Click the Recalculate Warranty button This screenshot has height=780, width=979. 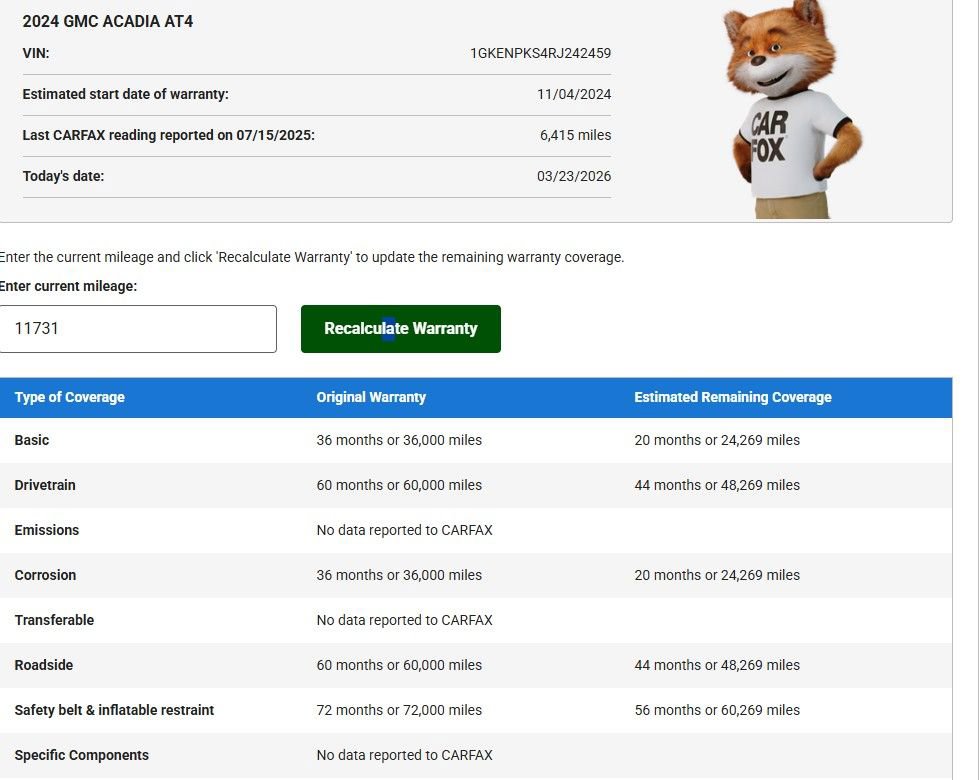tap(400, 329)
